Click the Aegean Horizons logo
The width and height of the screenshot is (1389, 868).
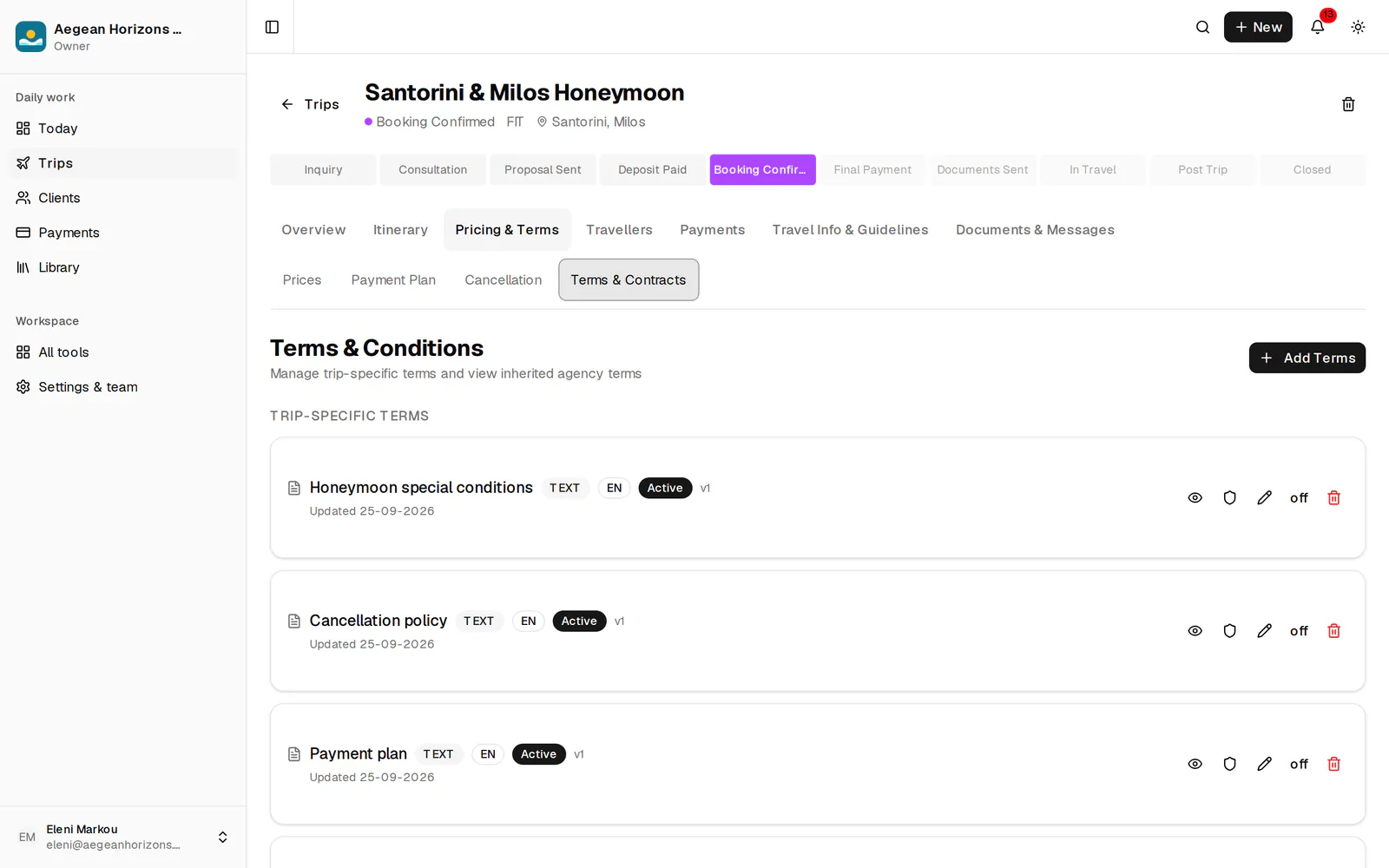coord(30,36)
